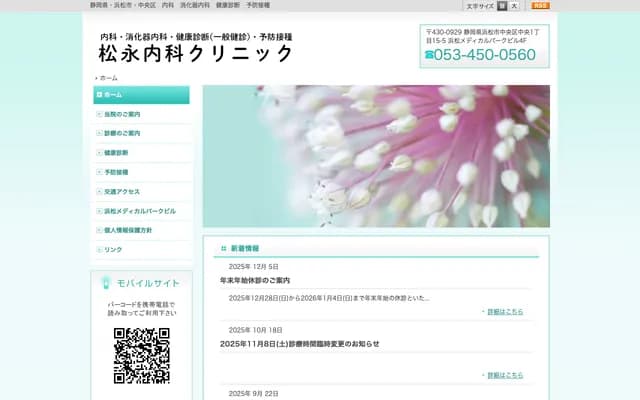Click the pink flower banner image
Image resolution: width=640 pixels, height=400 pixels.
pos(376,156)
